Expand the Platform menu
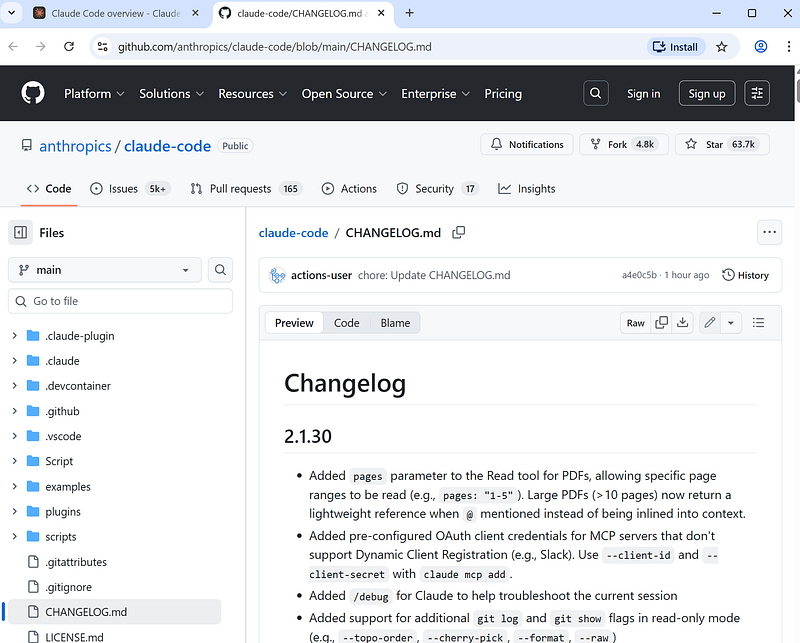 coord(94,94)
